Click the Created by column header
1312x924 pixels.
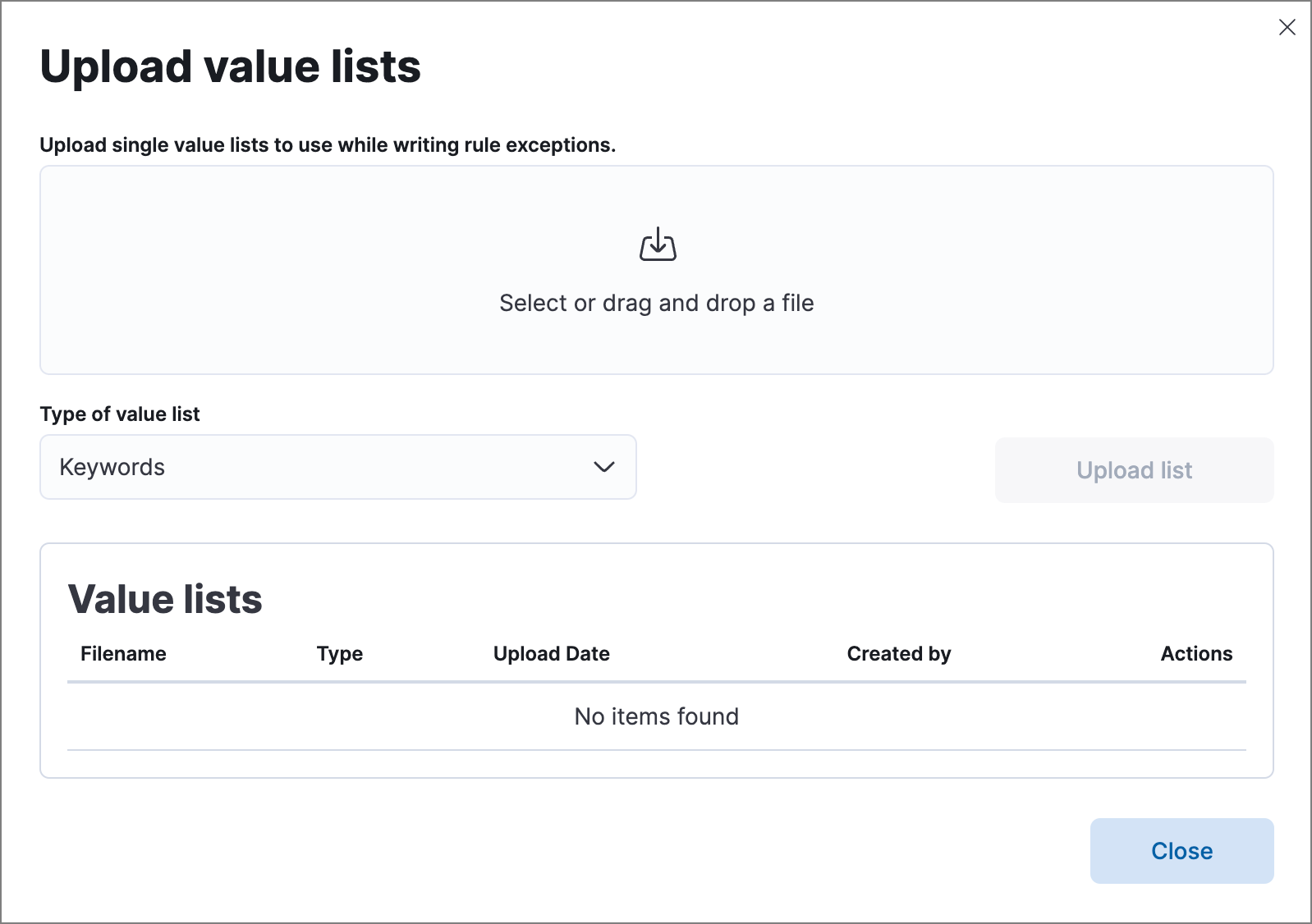[898, 654]
